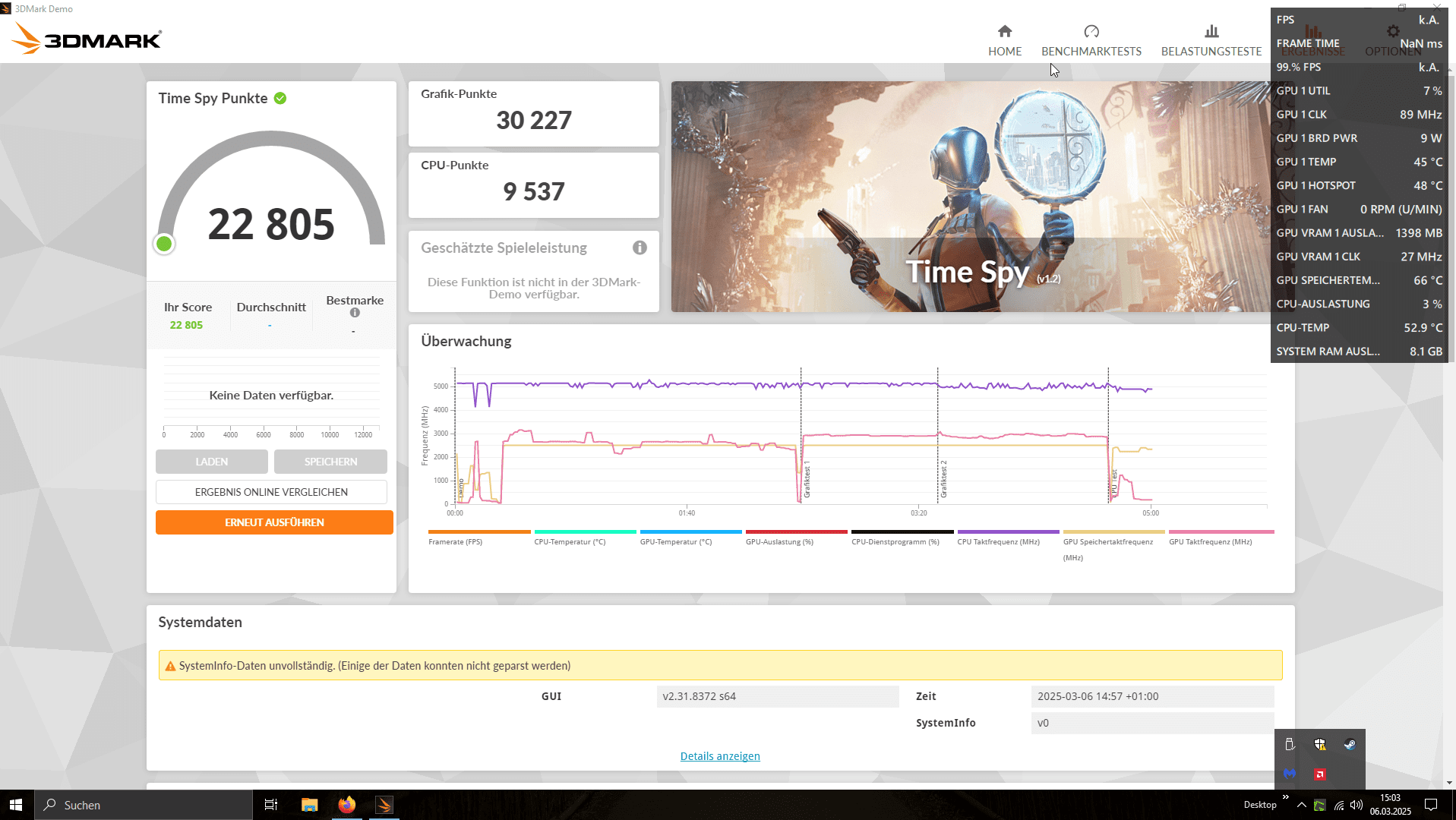
Task: Go to the HOME tab
Action: pos(1005,40)
